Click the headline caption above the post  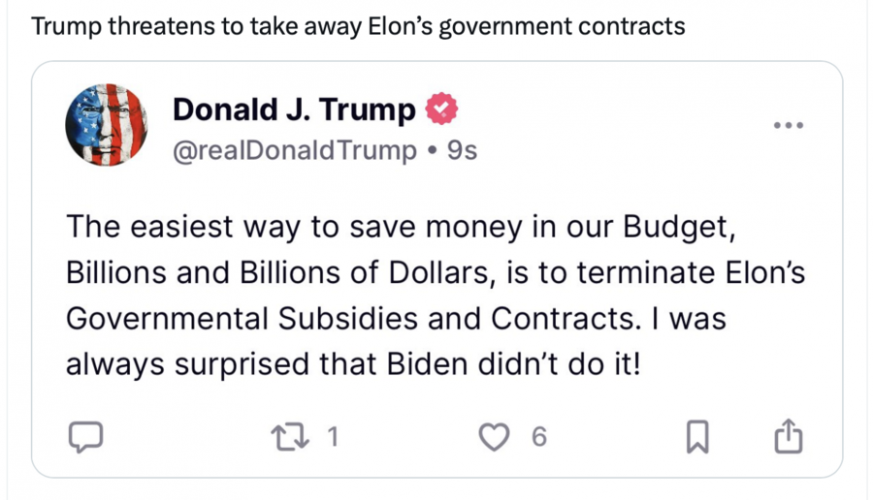[358, 26]
